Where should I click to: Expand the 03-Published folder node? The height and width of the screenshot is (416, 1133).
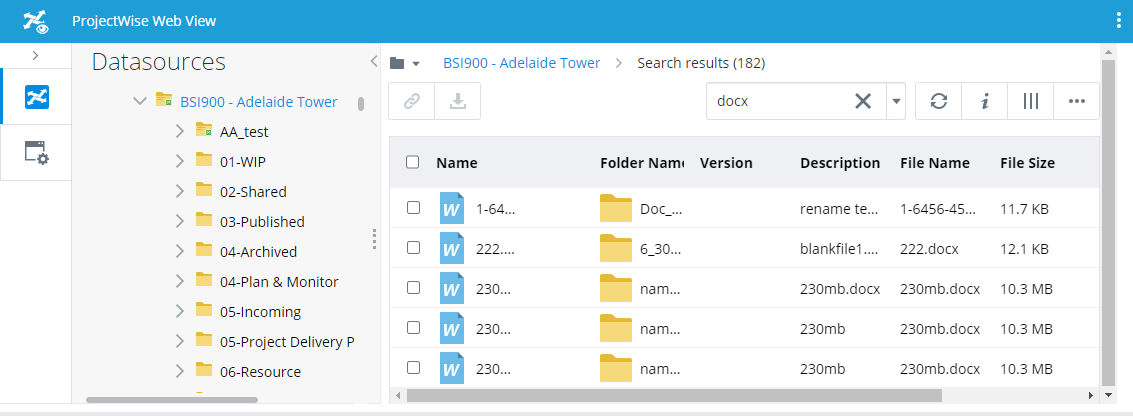pyautogui.click(x=179, y=221)
